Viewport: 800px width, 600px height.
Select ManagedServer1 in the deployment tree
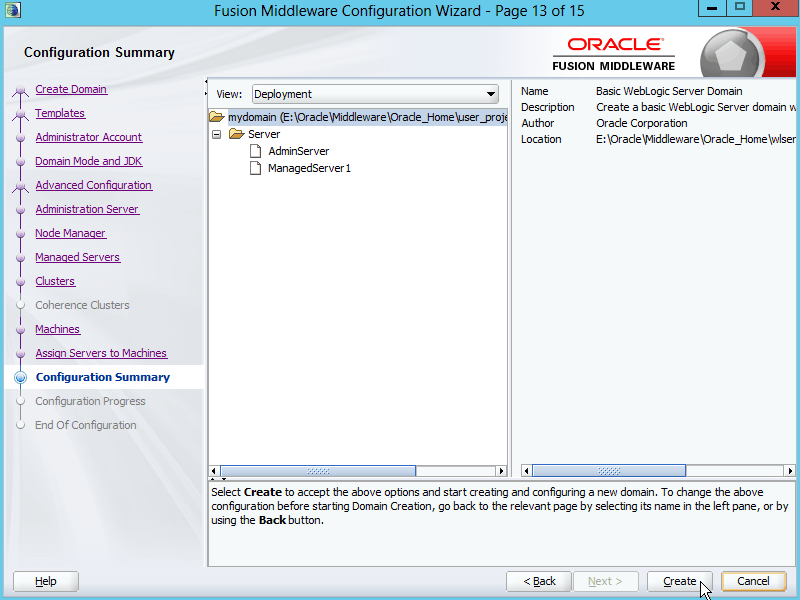tap(309, 168)
